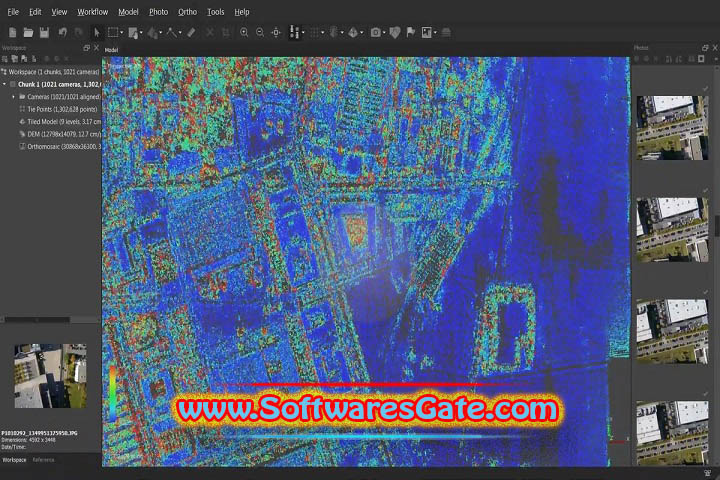720x480 pixels.
Task: Select the Model view tab
Action: coord(112,50)
